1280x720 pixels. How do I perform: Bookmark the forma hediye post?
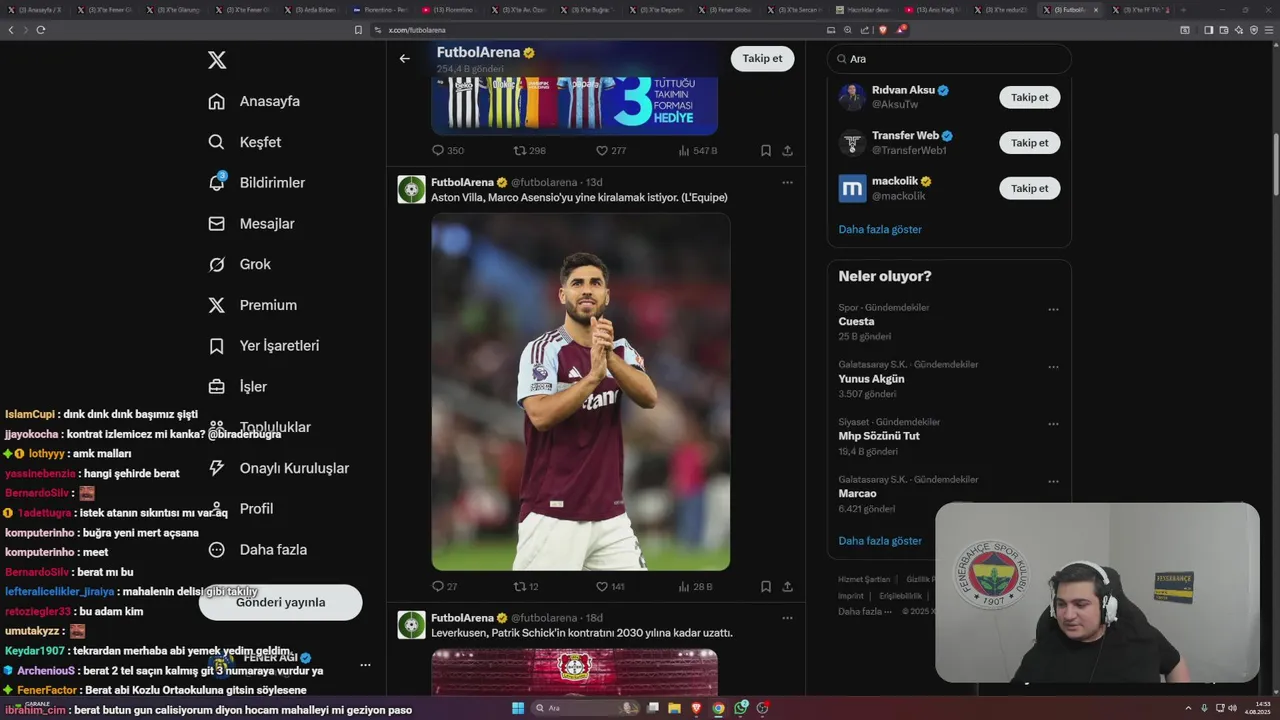[x=766, y=151]
